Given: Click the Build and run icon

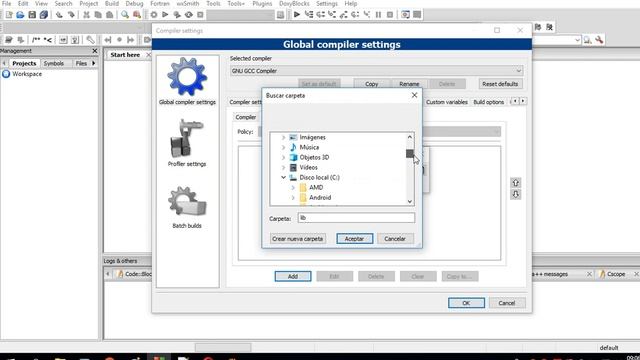Looking at the screenshot, I should (177, 15).
